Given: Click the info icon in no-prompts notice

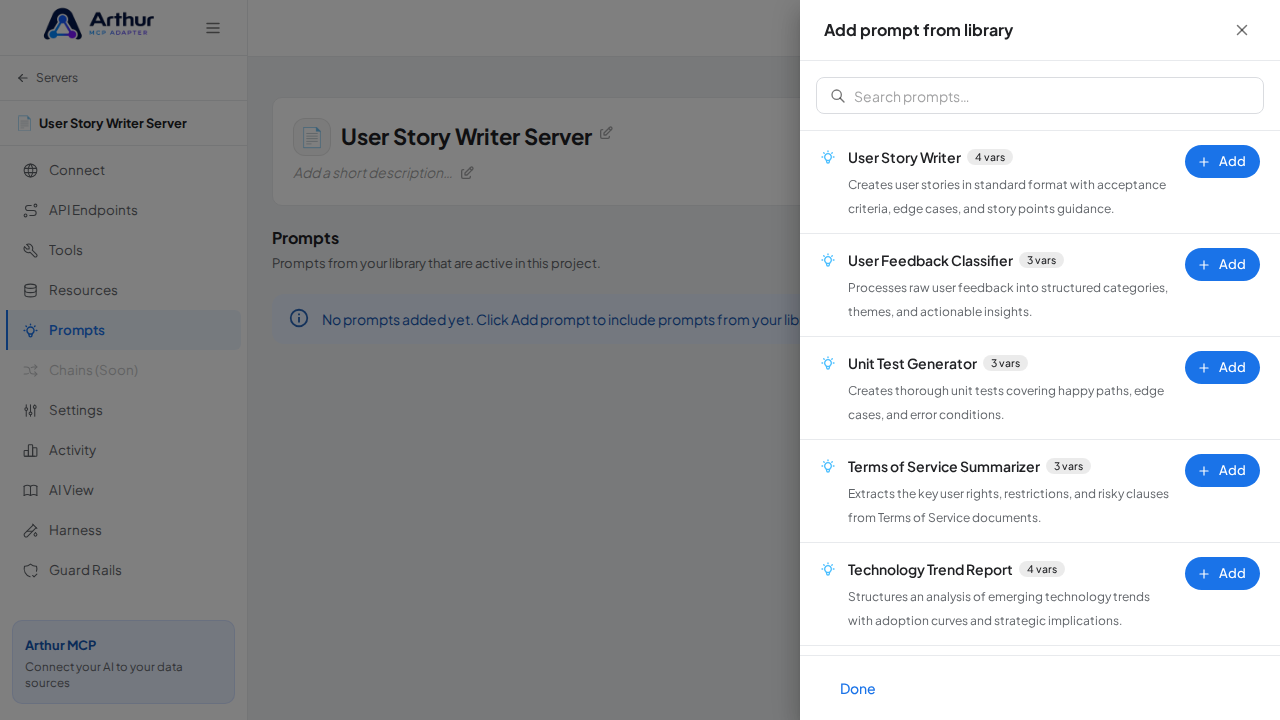Looking at the screenshot, I should click(299, 318).
